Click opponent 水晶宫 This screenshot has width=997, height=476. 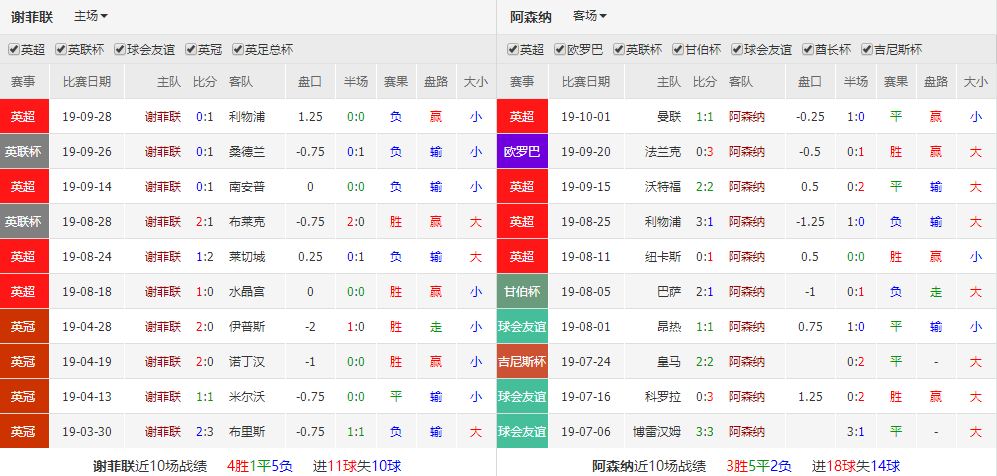(x=247, y=292)
